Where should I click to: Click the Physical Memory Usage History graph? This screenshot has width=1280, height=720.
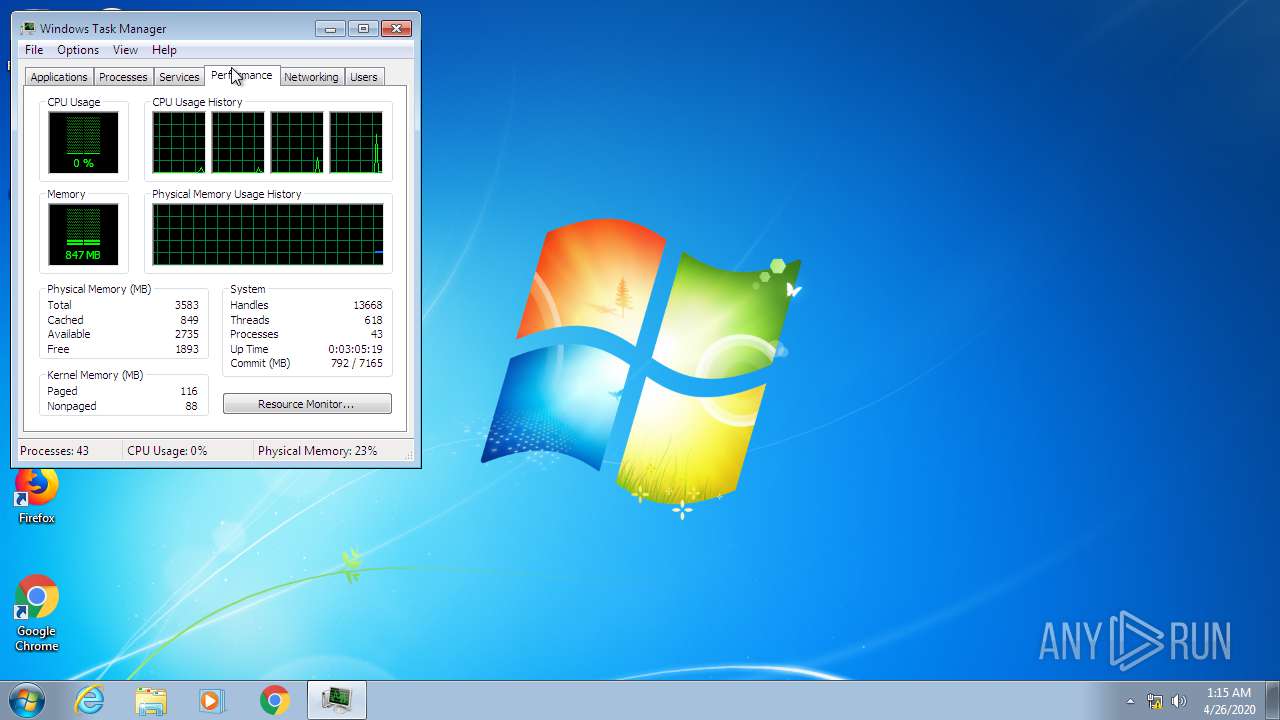point(268,234)
